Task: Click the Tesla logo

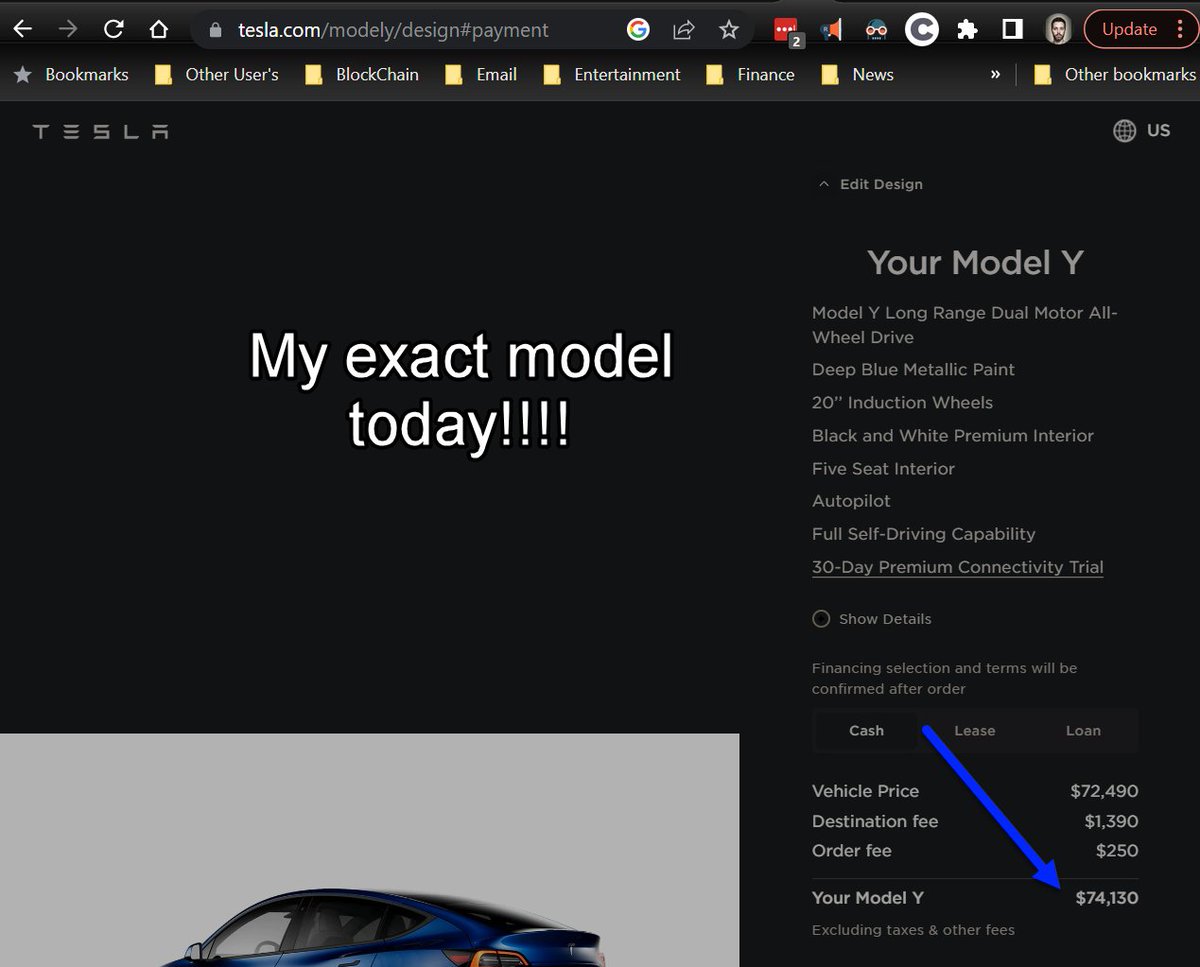Action: [101, 131]
